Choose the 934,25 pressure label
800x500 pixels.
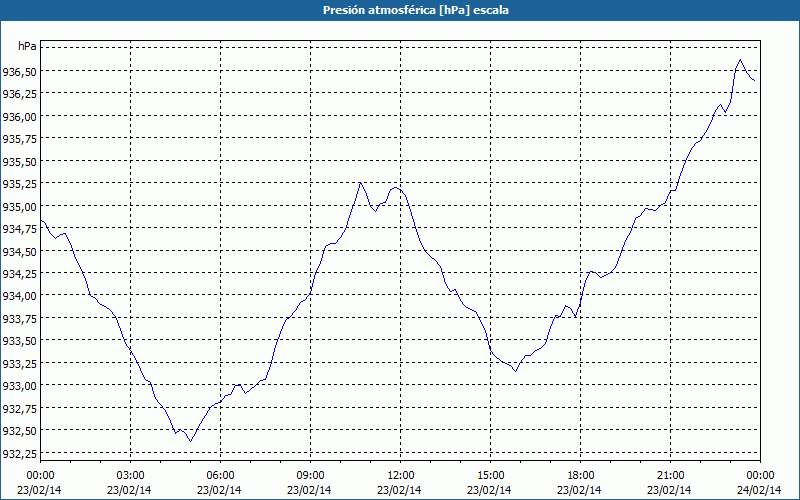tap(19, 274)
